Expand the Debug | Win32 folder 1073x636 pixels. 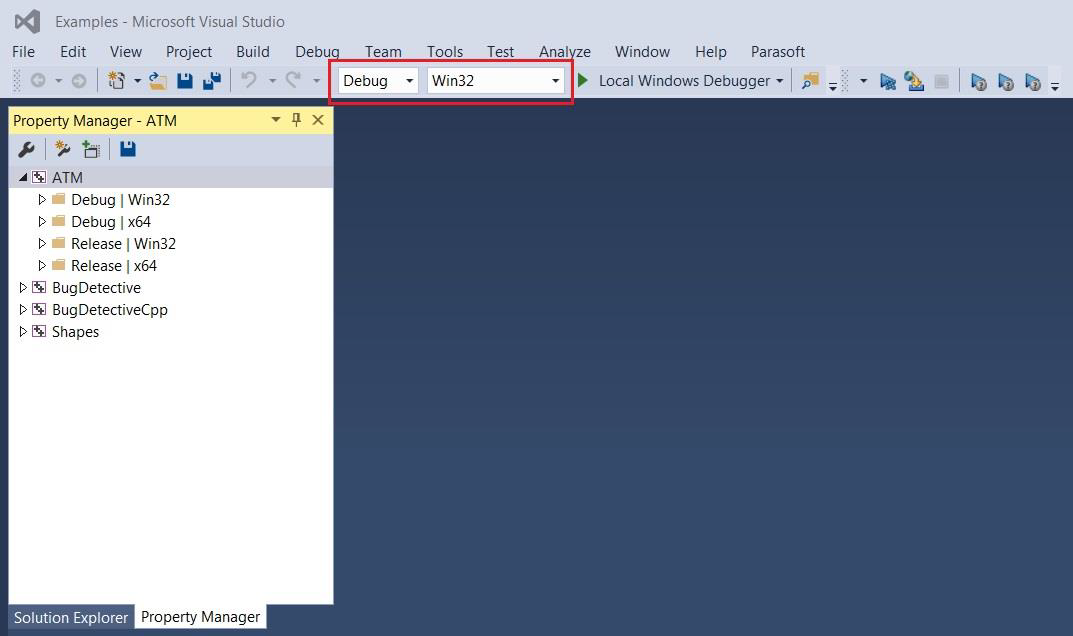[42, 199]
